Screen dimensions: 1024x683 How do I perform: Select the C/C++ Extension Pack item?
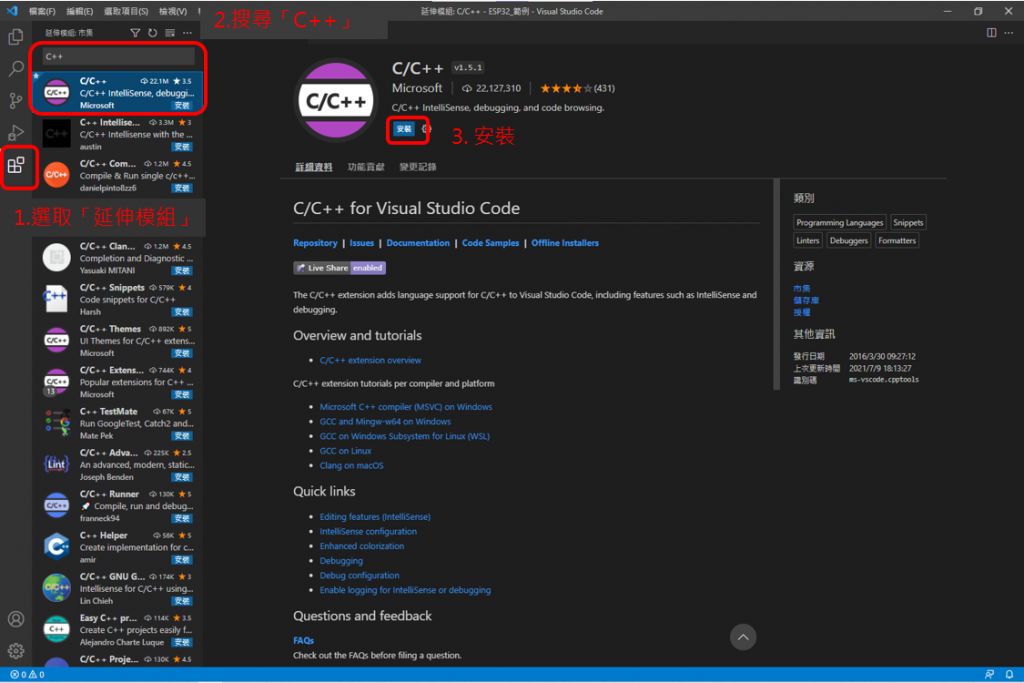pyautogui.click(x=118, y=381)
